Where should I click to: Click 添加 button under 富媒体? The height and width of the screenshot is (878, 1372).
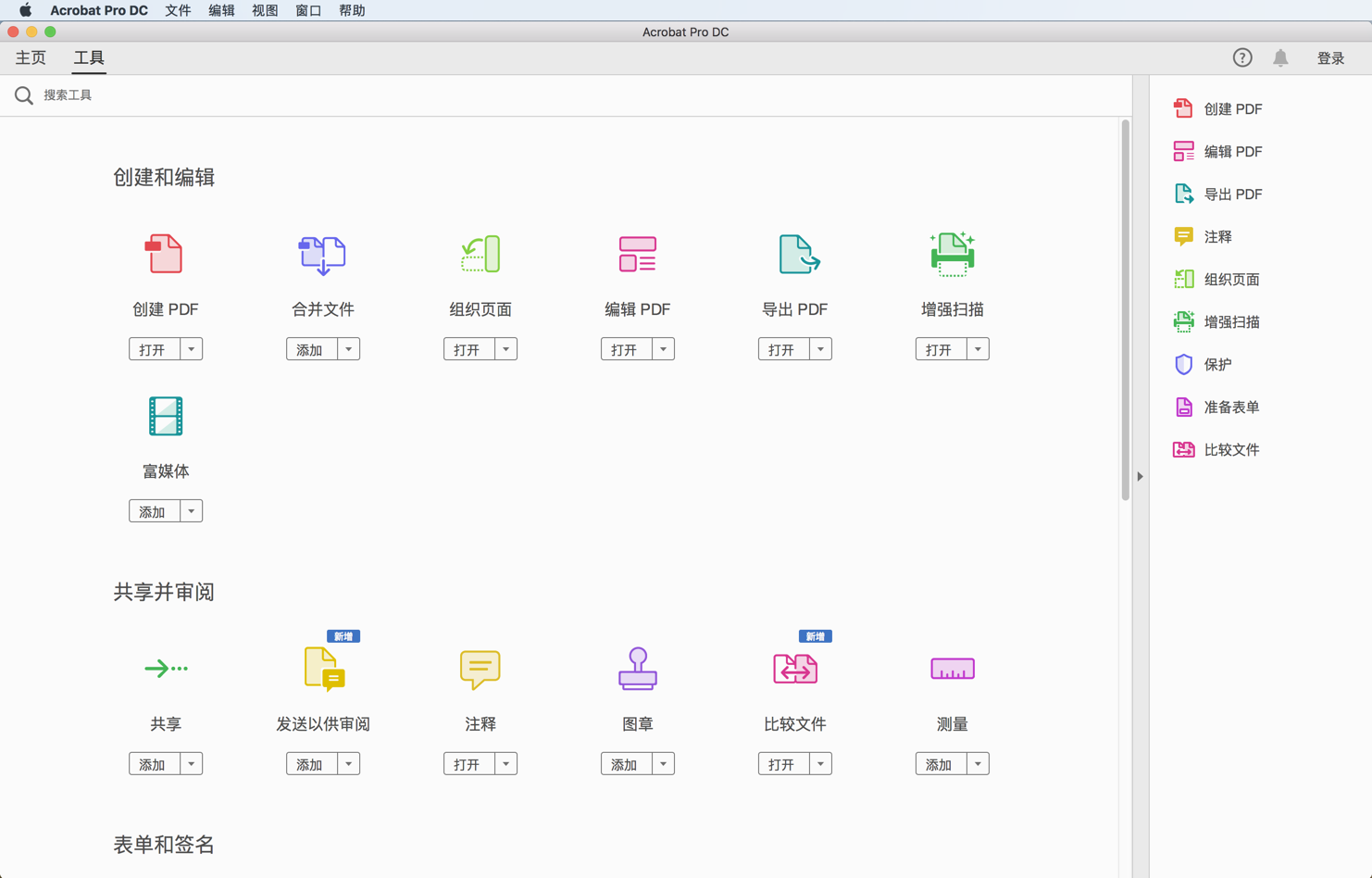pyautogui.click(x=154, y=511)
